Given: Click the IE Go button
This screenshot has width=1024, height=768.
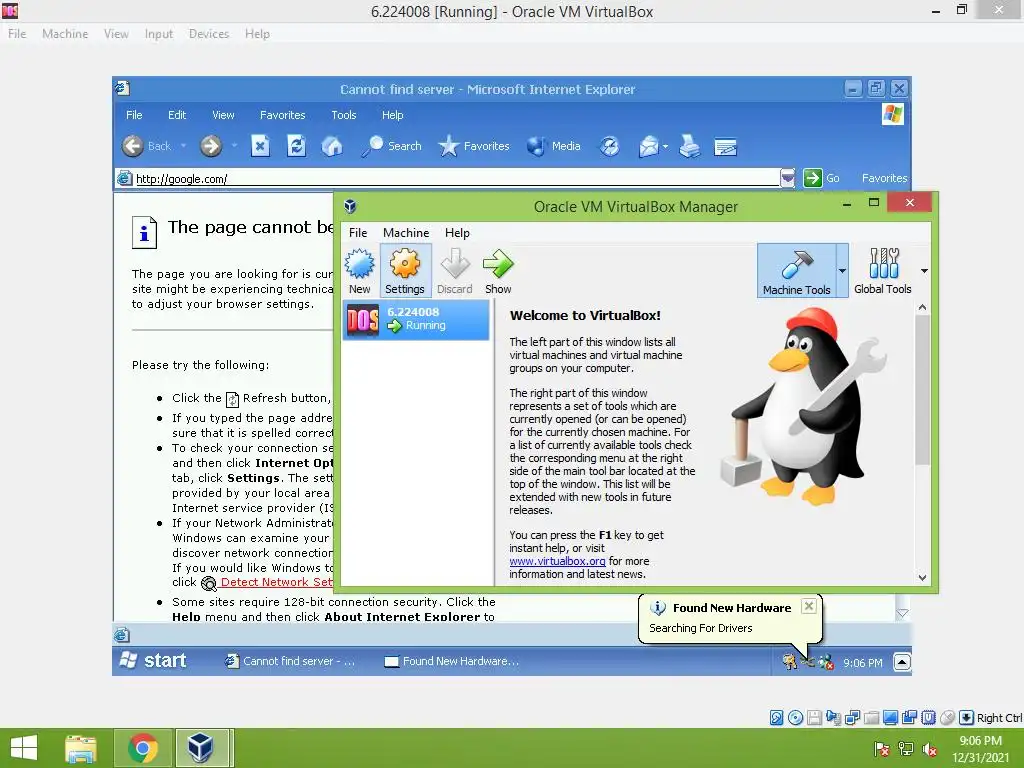Looking at the screenshot, I should [821, 178].
